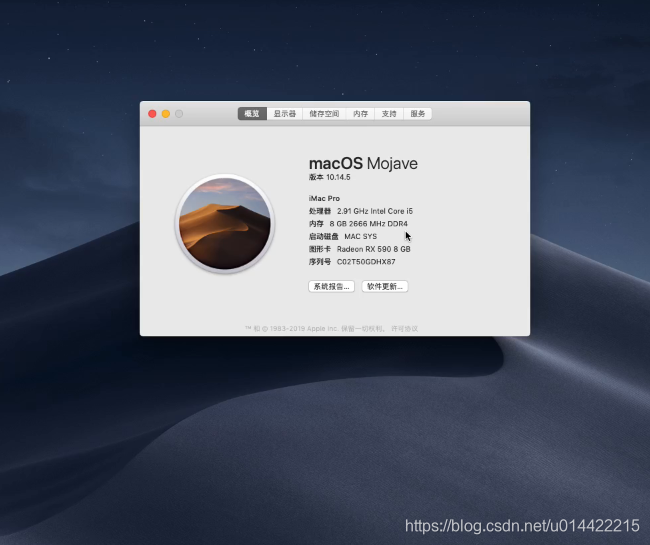This screenshot has height=545, width=650.
Task: Click the processor text 2.91 GHz Intel Core i5
Action: pos(375,211)
